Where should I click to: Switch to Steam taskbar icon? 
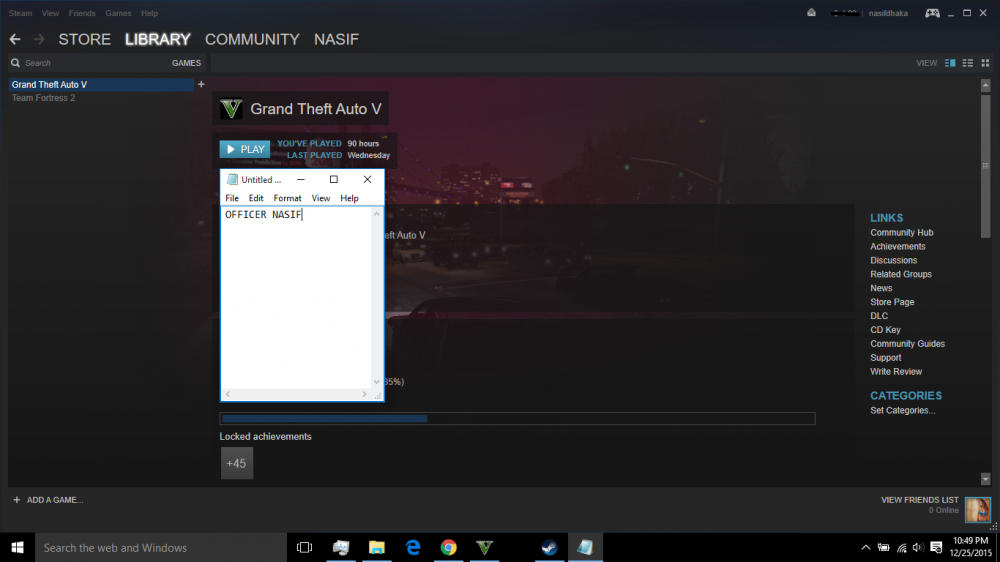coord(549,547)
